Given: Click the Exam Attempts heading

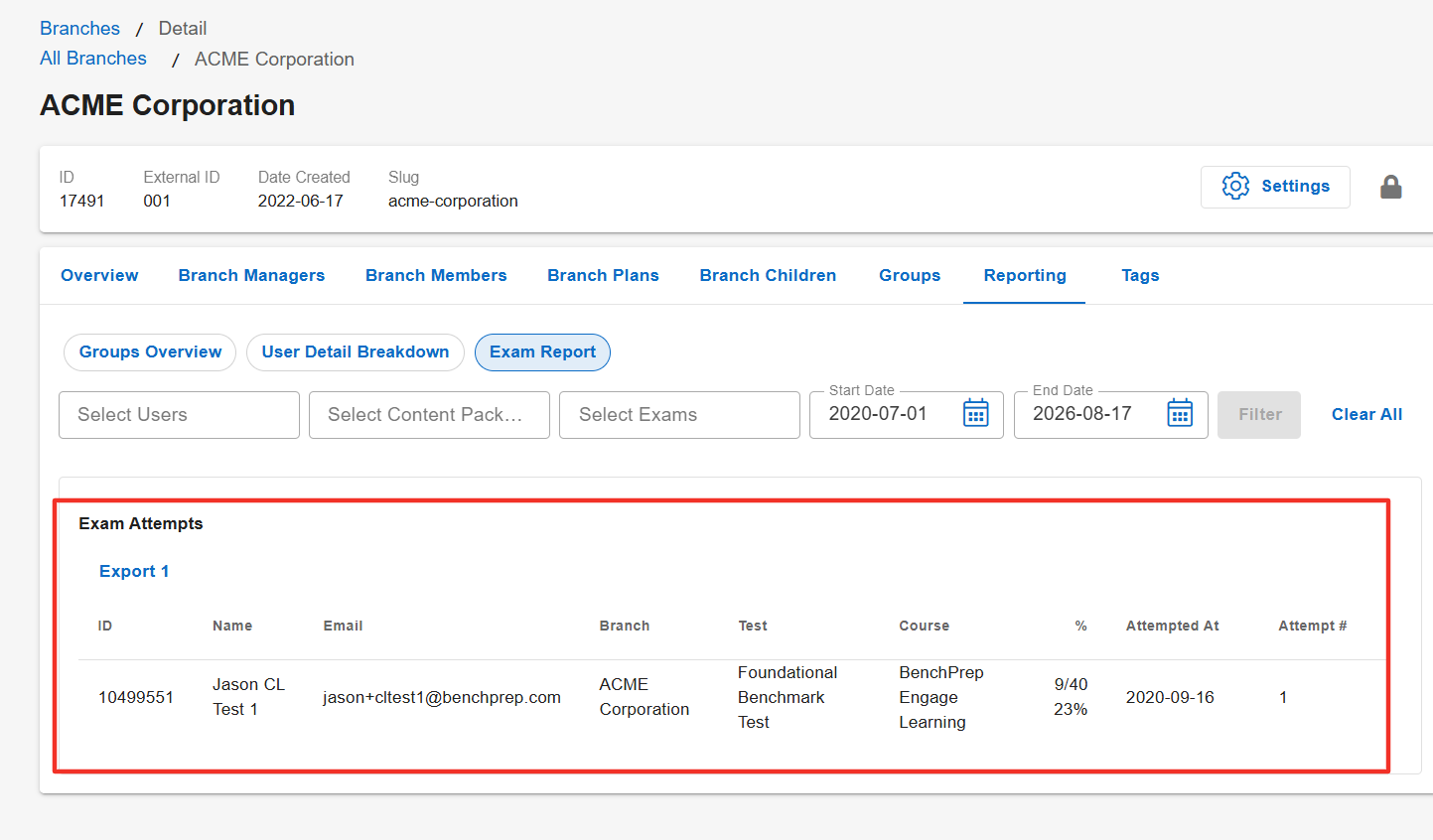Looking at the screenshot, I should point(141,523).
